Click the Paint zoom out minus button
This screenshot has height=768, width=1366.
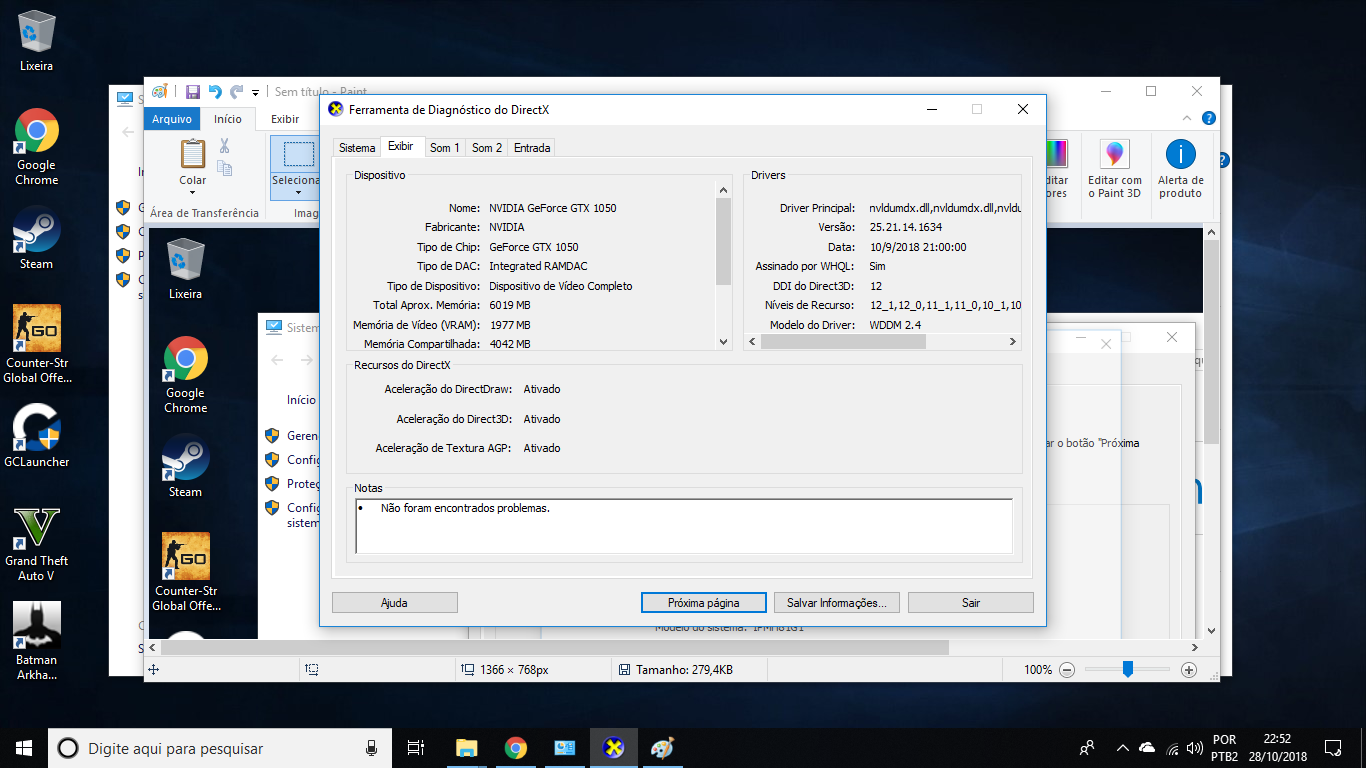point(1067,670)
